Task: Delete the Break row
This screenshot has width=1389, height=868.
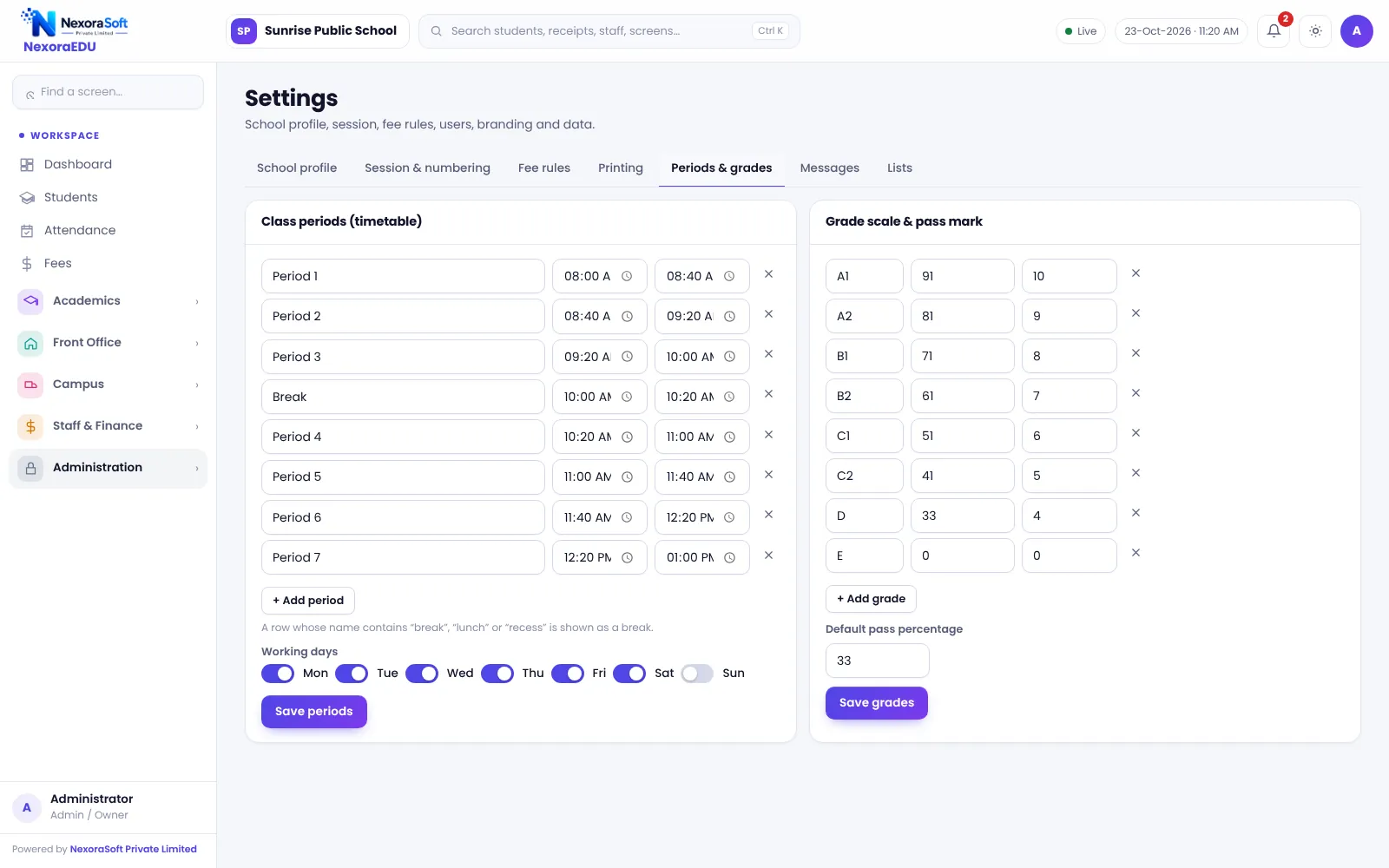Action: pos(768,394)
